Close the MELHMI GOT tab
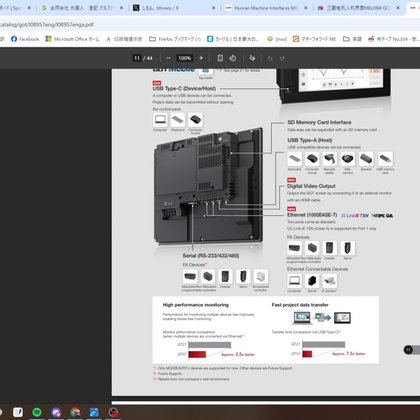Viewport: 420px width, 420px height. (x=398, y=8)
